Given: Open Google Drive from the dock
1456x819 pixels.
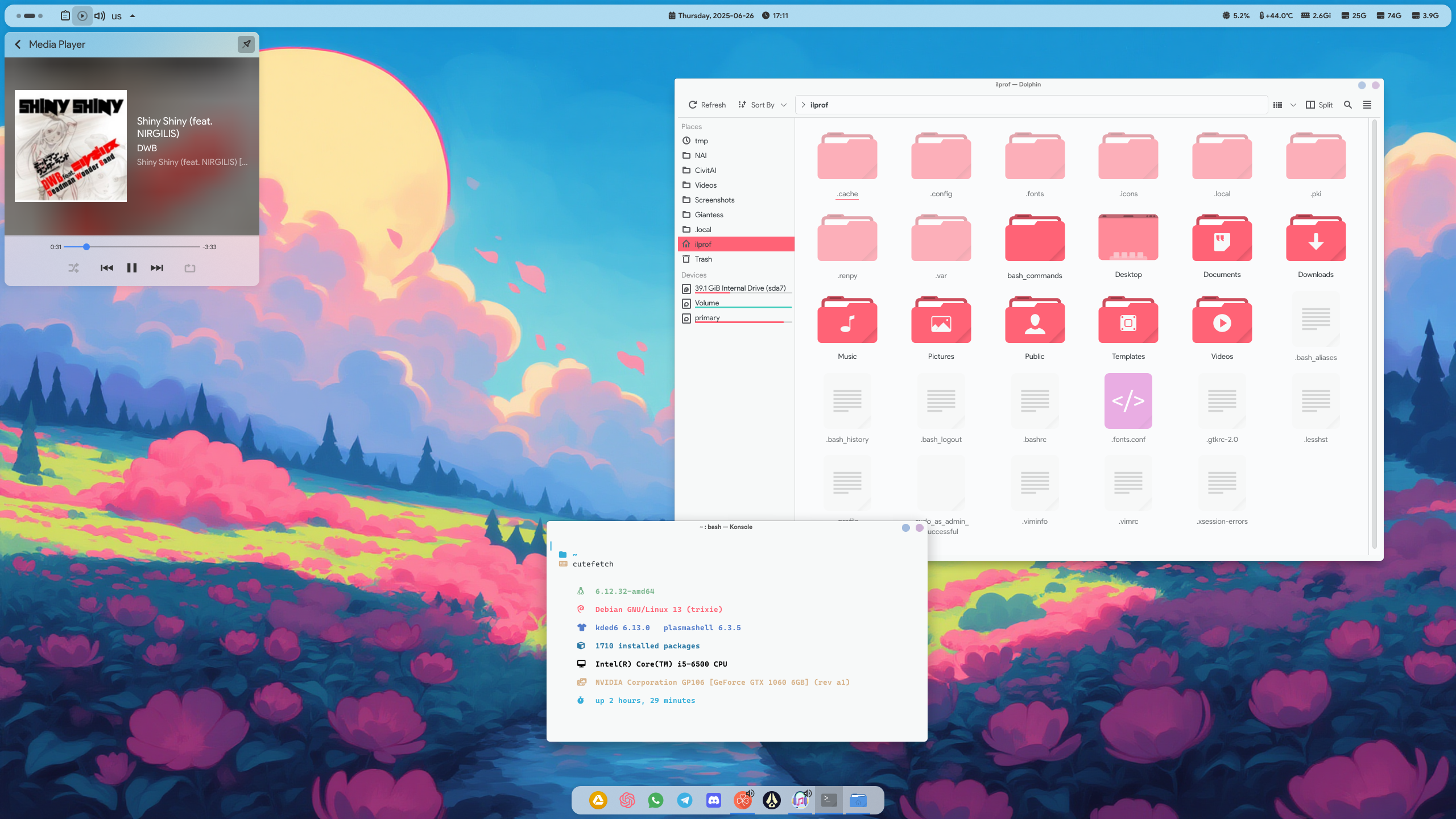Looking at the screenshot, I should click(x=598, y=800).
